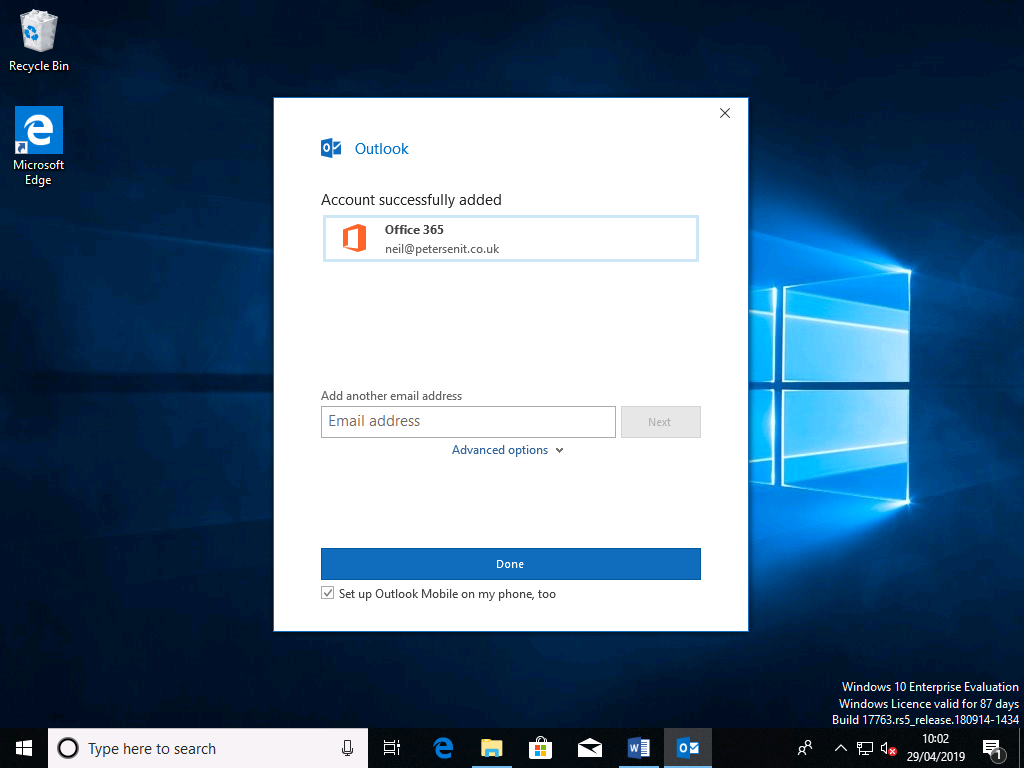Click Outlook taskbar icon
1024x768 pixels.
[x=688, y=748]
